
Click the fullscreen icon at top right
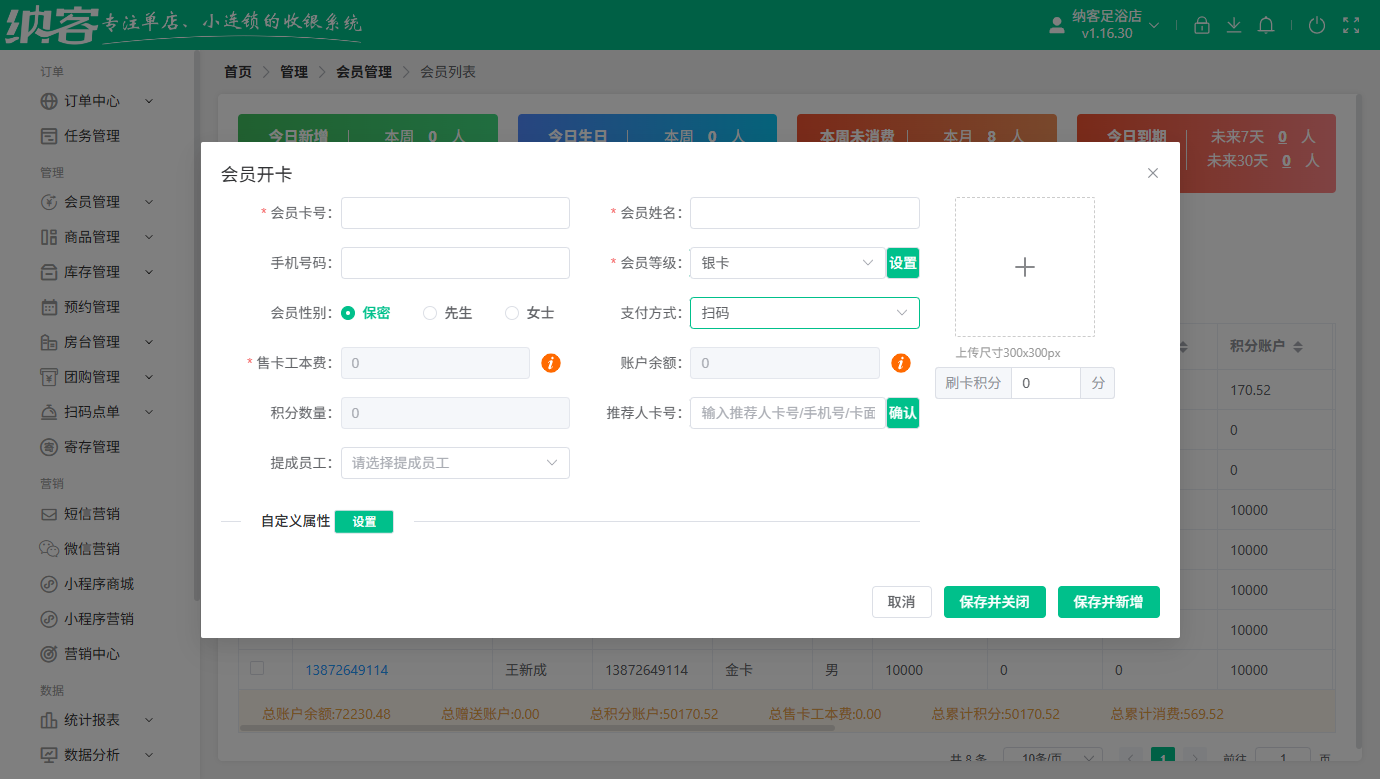coord(1351,25)
